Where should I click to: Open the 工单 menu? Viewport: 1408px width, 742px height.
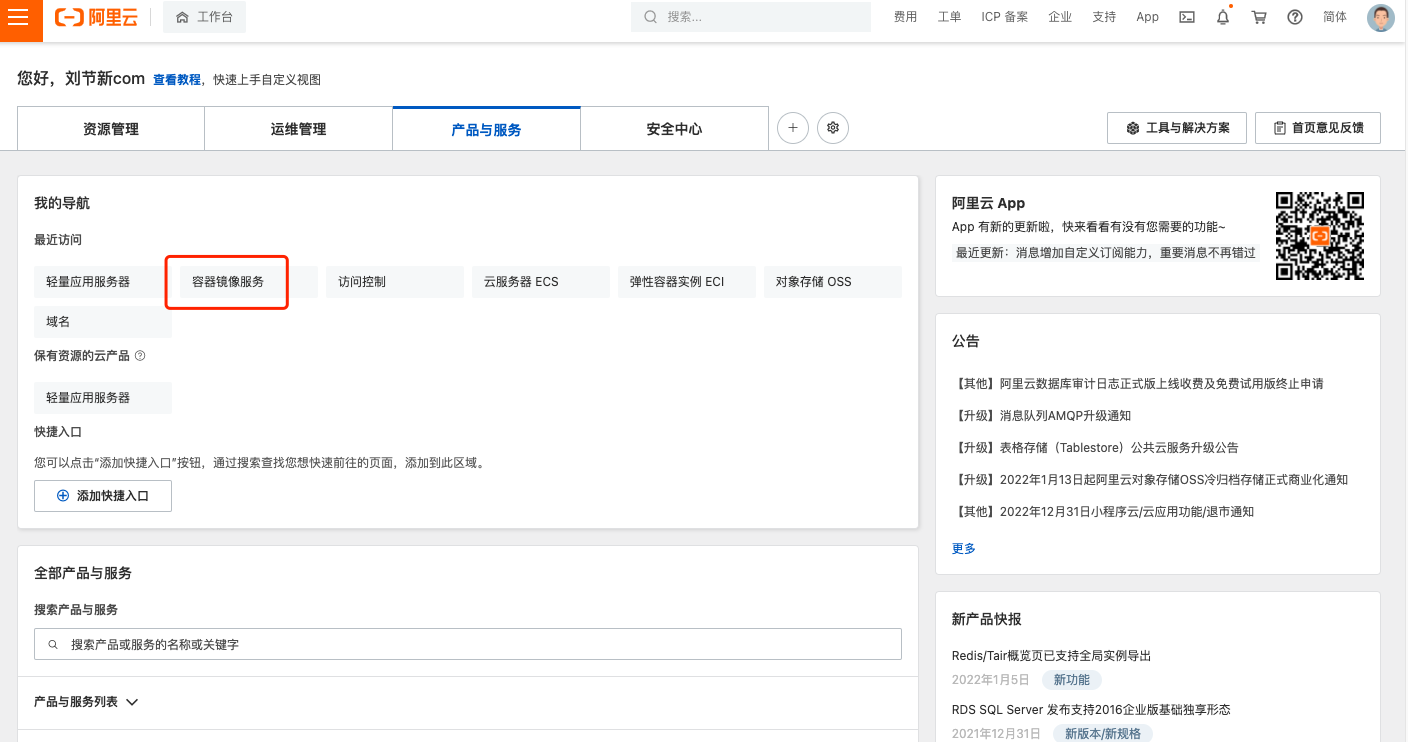coord(949,17)
